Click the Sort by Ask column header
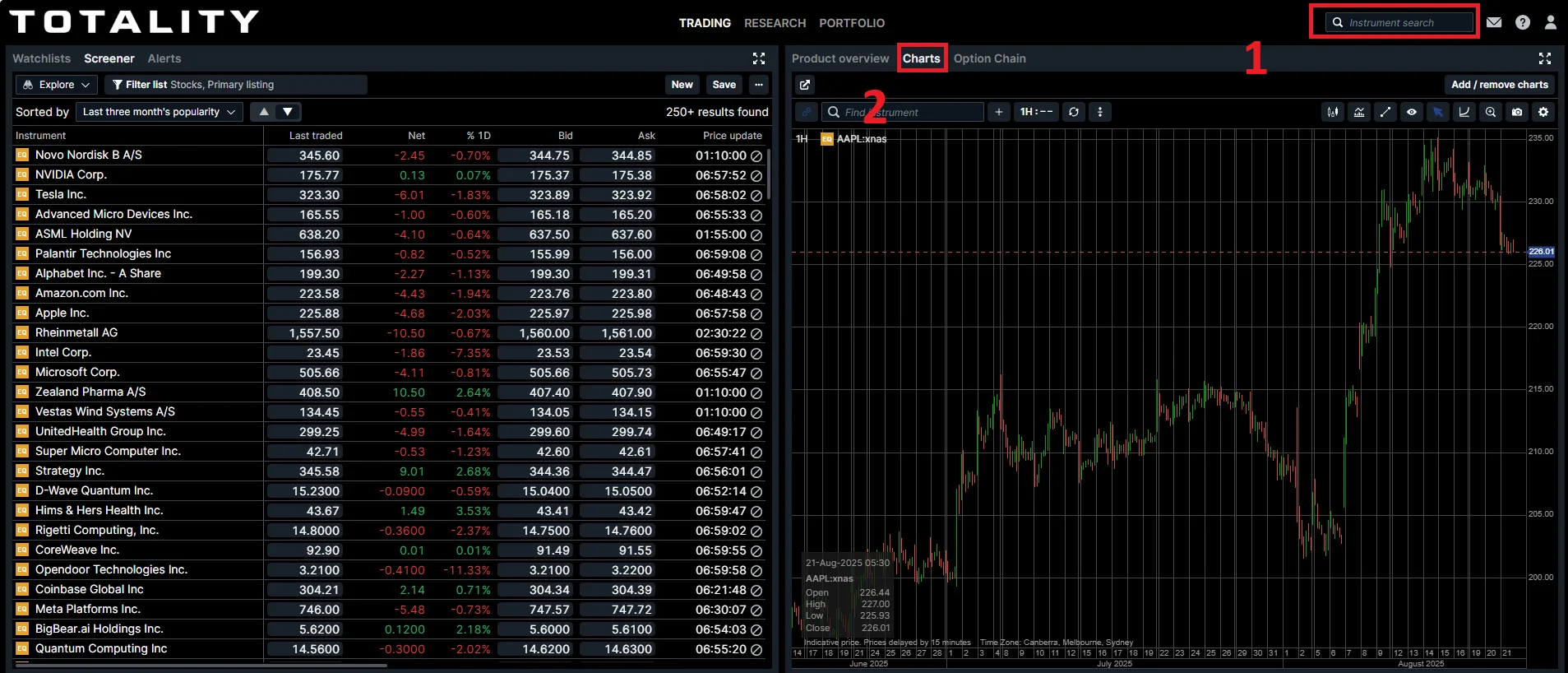This screenshot has width=1568, height=673. pyautogui.click(x=646, y=136)
